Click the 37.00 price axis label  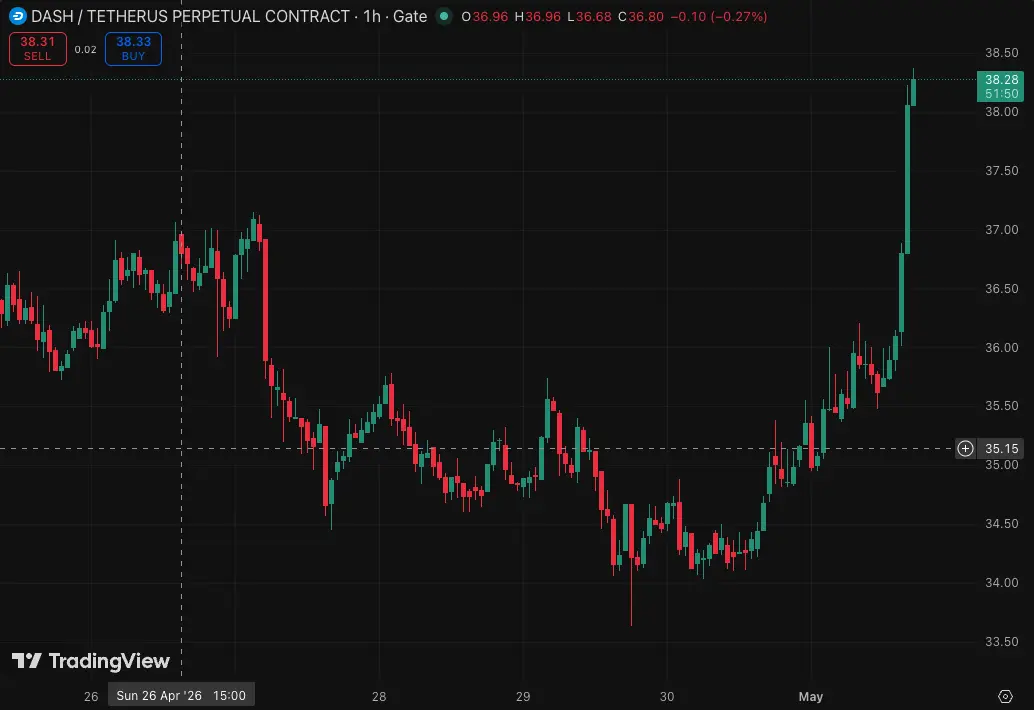(x=1001, y=229)
